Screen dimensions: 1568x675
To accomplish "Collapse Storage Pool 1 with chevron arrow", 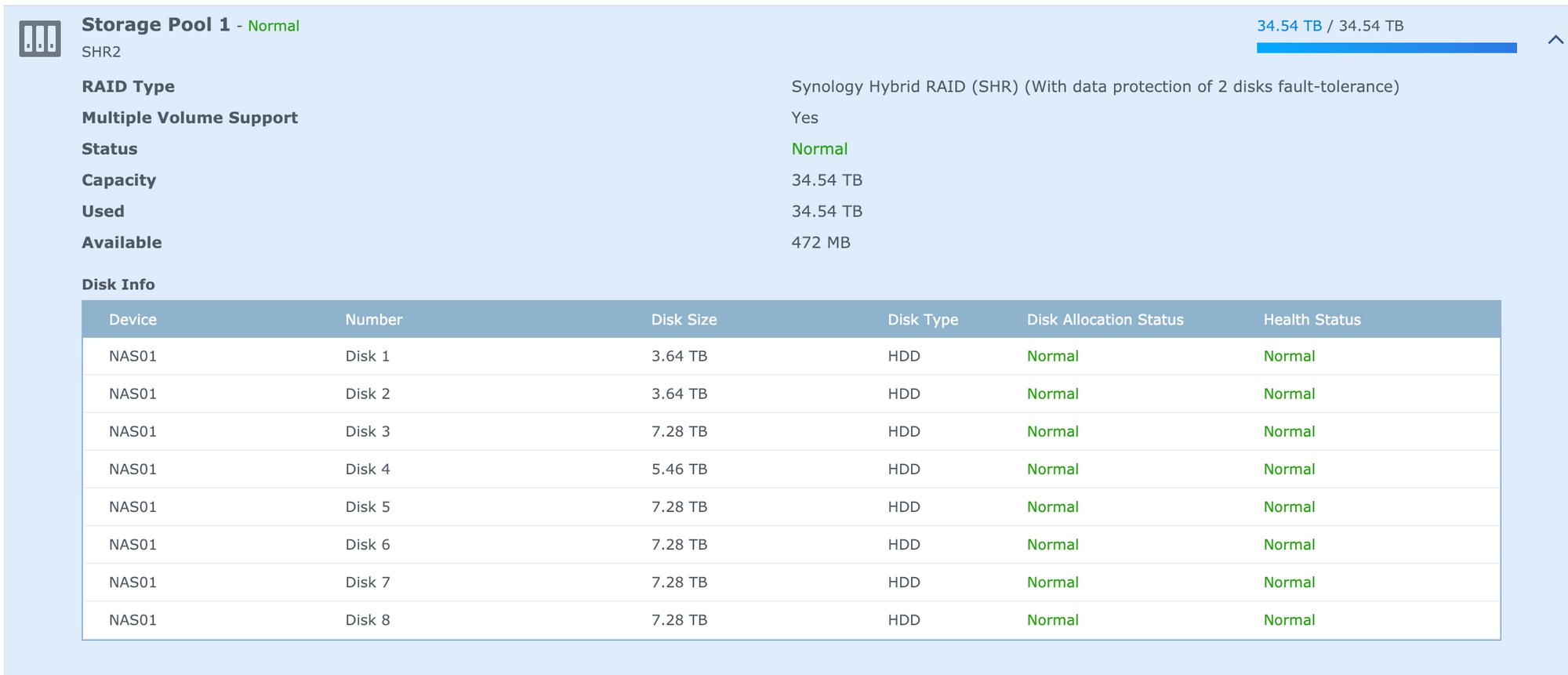I will 1555,40.
